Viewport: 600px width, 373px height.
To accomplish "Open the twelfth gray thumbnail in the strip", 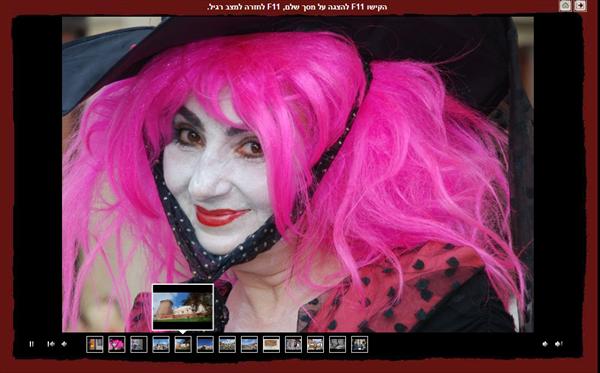I will 338,344.
